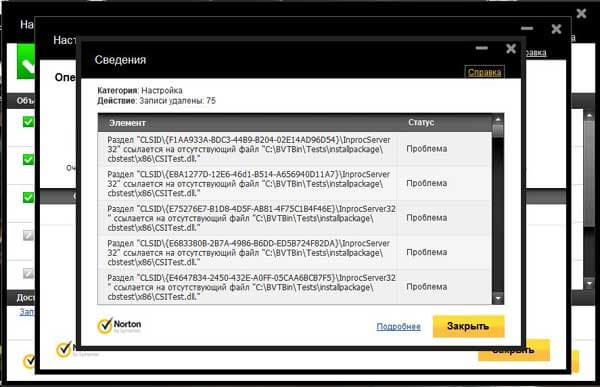Toggle lowest green checkbox in rear window

[x=28, y=198]
